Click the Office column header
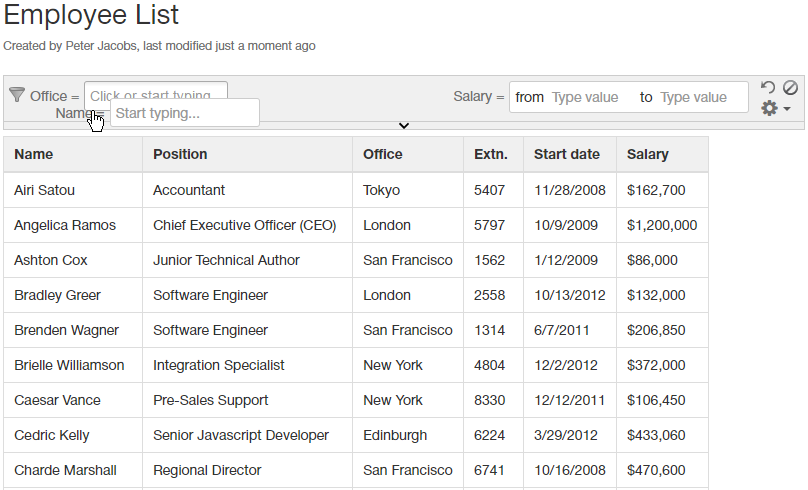Image resolution: width=808 pixels, height=490 pixels. pyautogui.click(x=383, y=154)
